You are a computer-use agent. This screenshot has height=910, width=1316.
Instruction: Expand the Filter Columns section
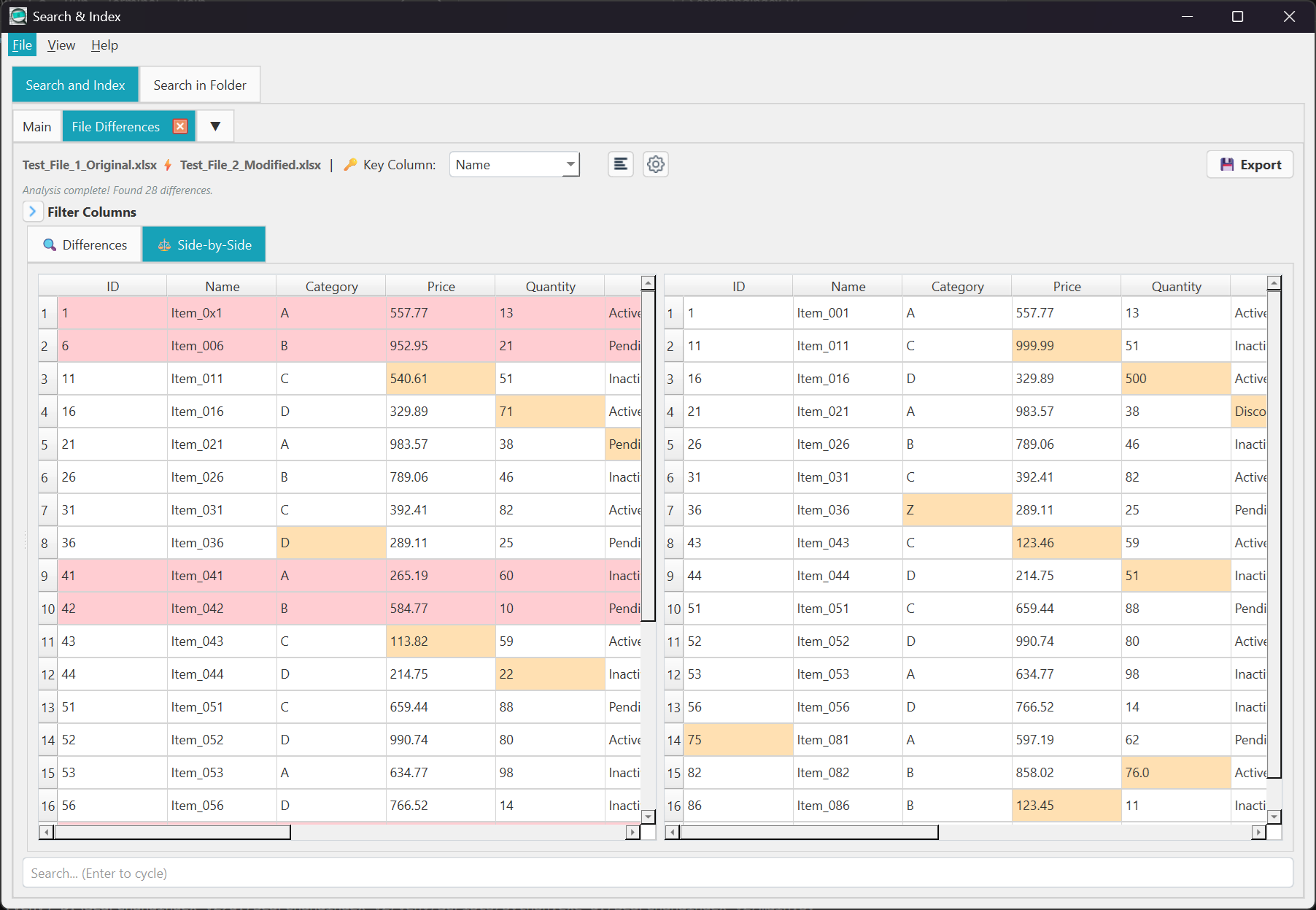[x=32, y=212]
